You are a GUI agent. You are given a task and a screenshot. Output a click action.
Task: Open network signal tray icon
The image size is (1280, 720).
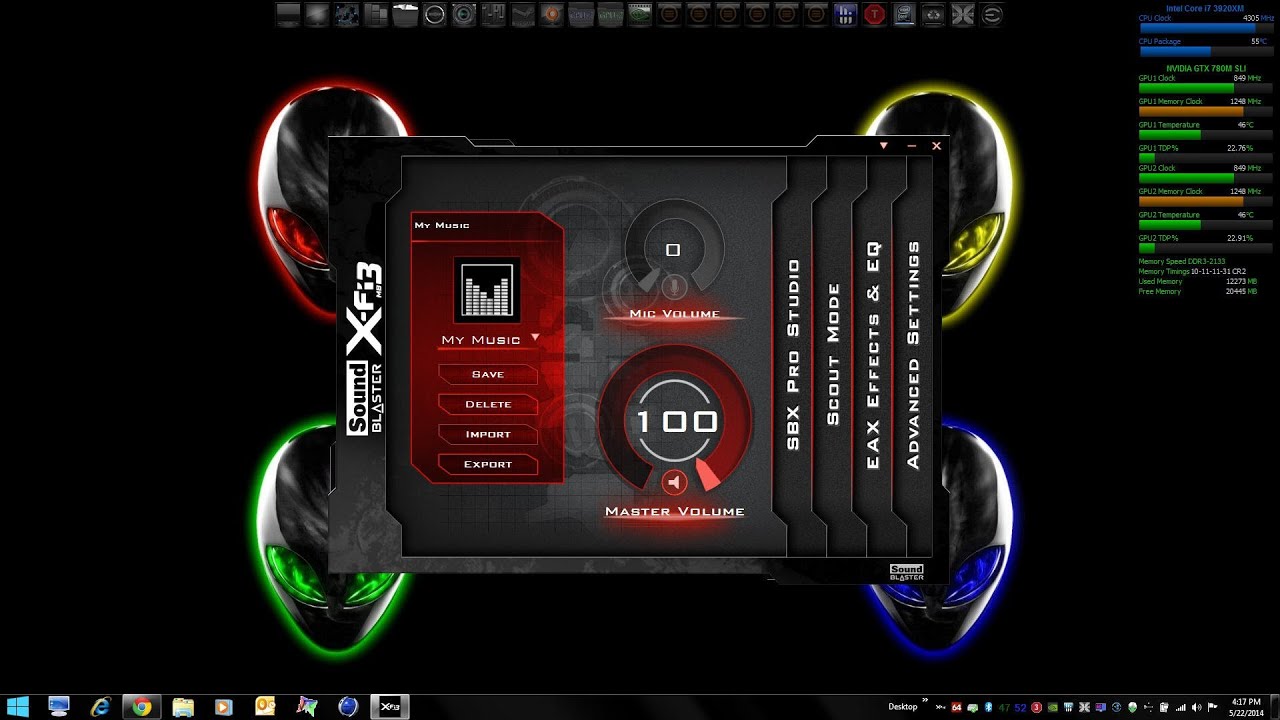(x=1181, y=707)
